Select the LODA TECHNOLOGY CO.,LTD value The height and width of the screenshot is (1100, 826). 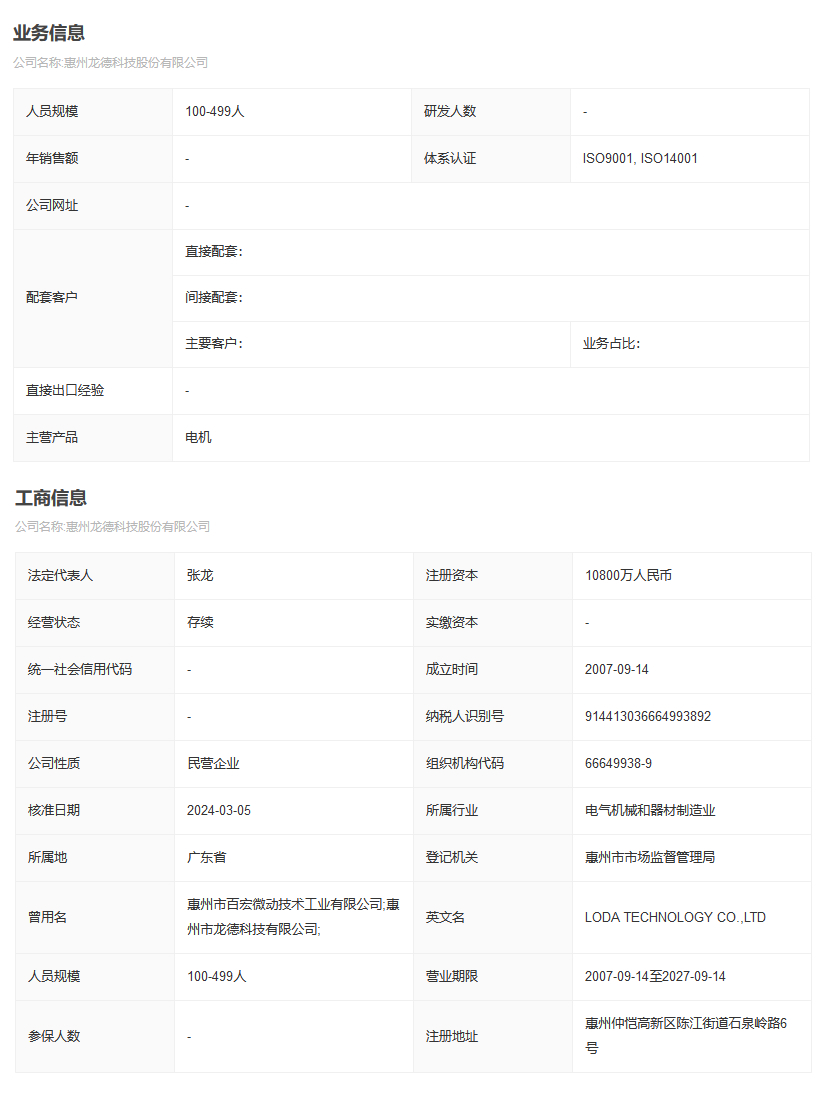675,918
